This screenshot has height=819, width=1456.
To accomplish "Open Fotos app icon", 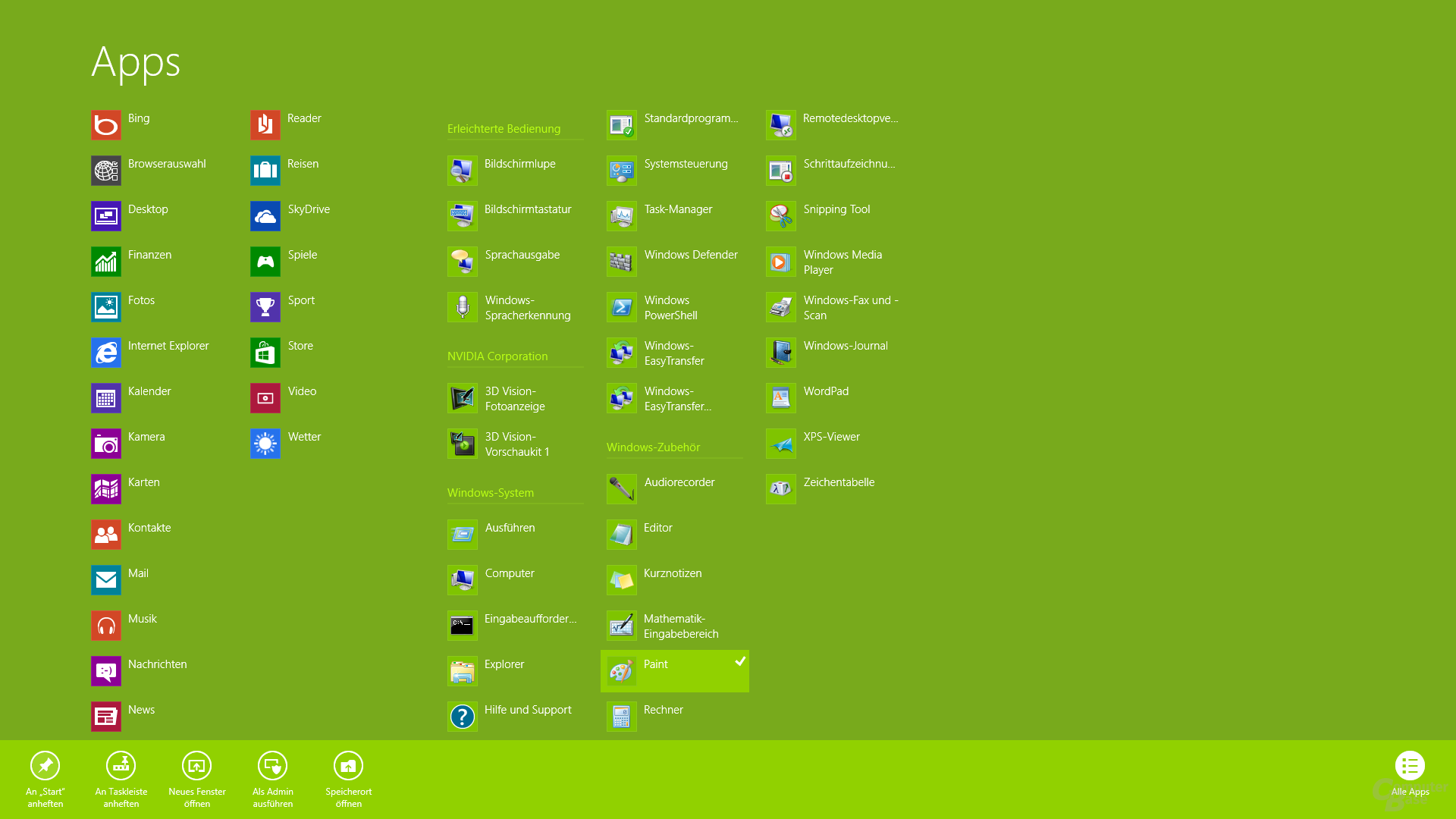I will pyautogui.click(x=105, y=307).
